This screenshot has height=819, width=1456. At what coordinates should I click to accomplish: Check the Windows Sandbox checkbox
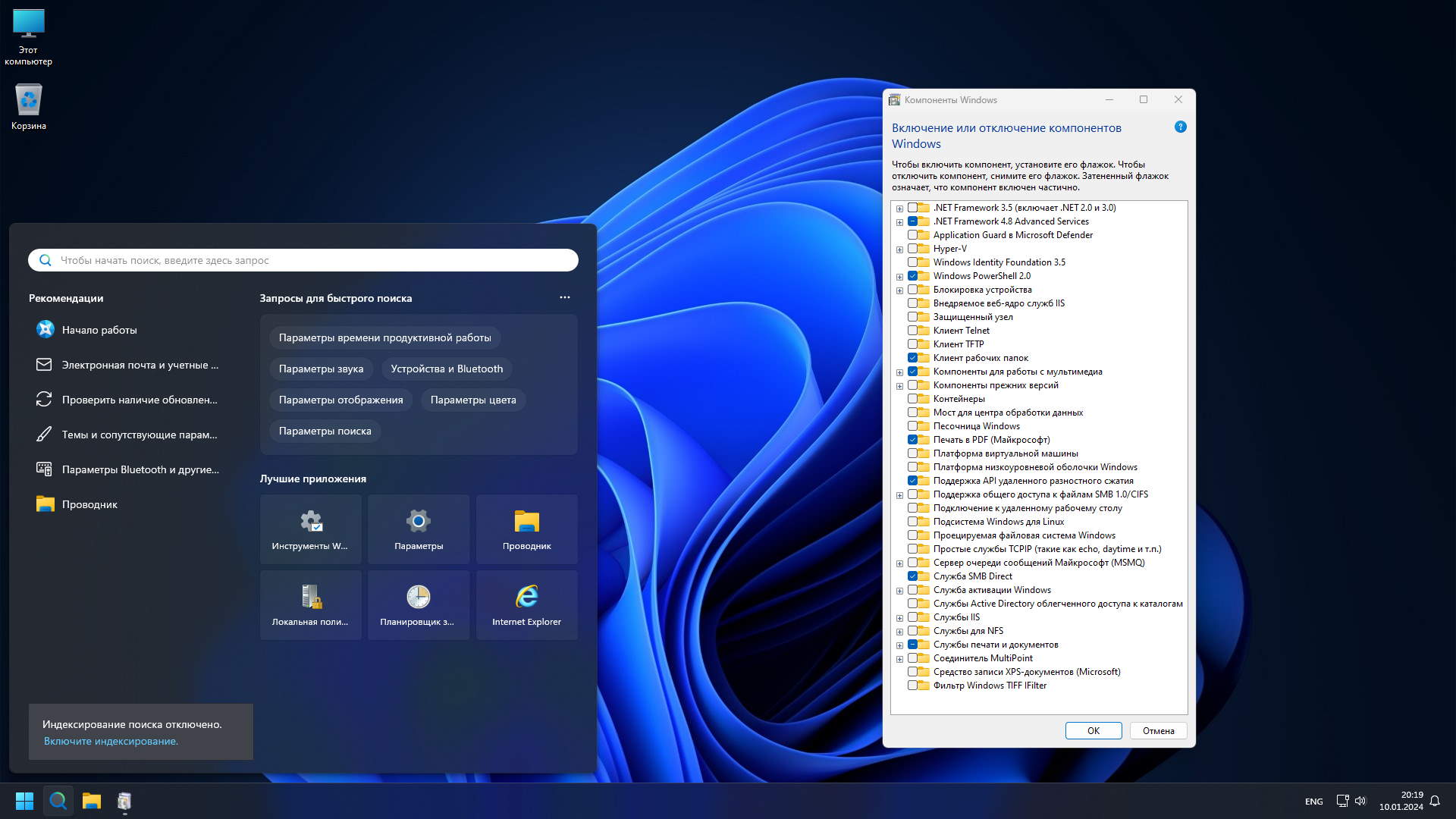click(x=913, y=426)
